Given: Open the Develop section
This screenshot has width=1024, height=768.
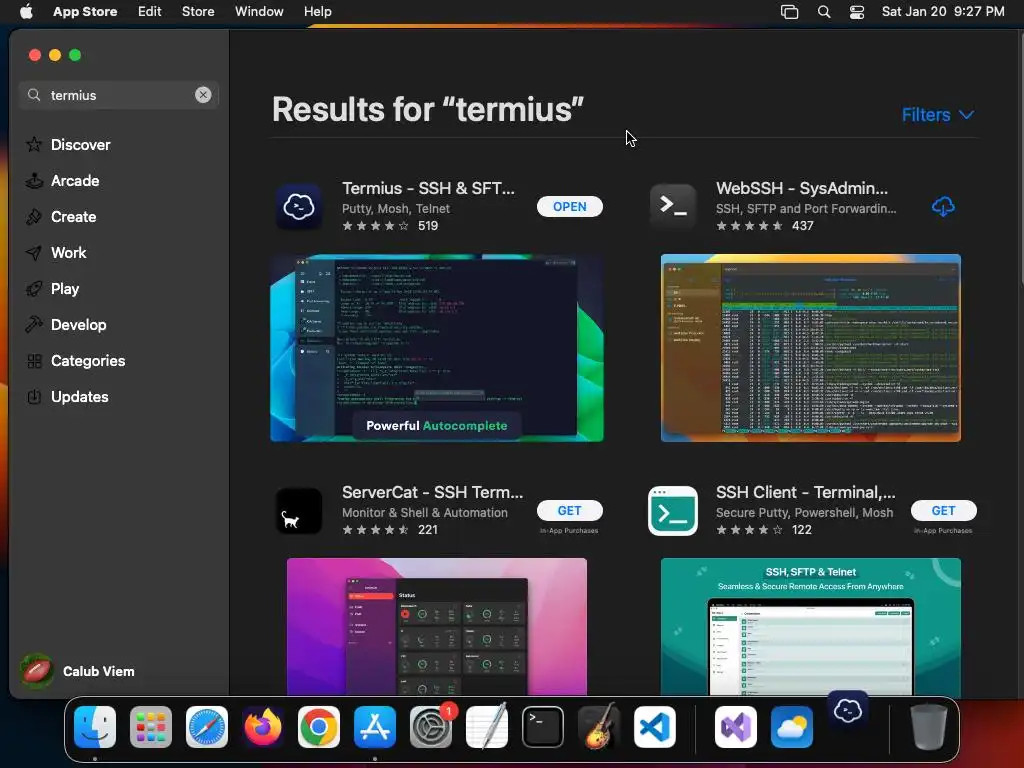Looking at the screenshot, I should (x=78, y=325).
